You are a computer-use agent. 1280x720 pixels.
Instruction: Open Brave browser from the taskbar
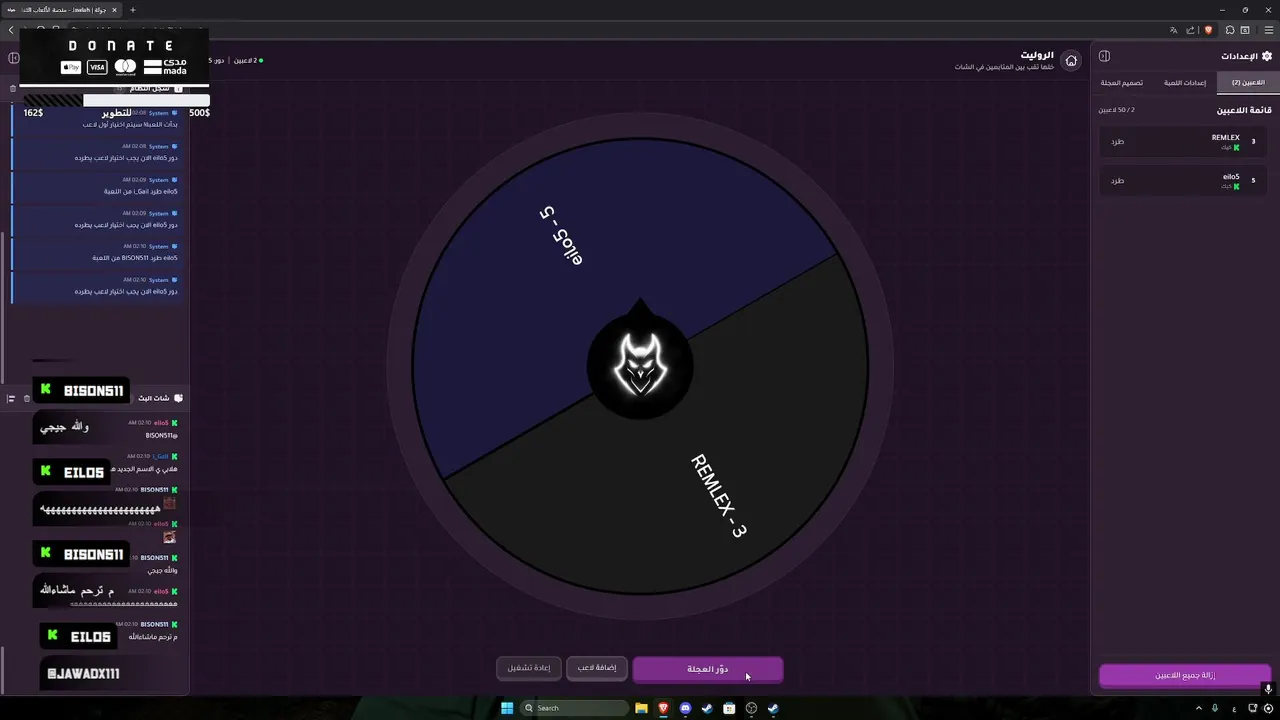pyautogui.click(x=663, y=708)
